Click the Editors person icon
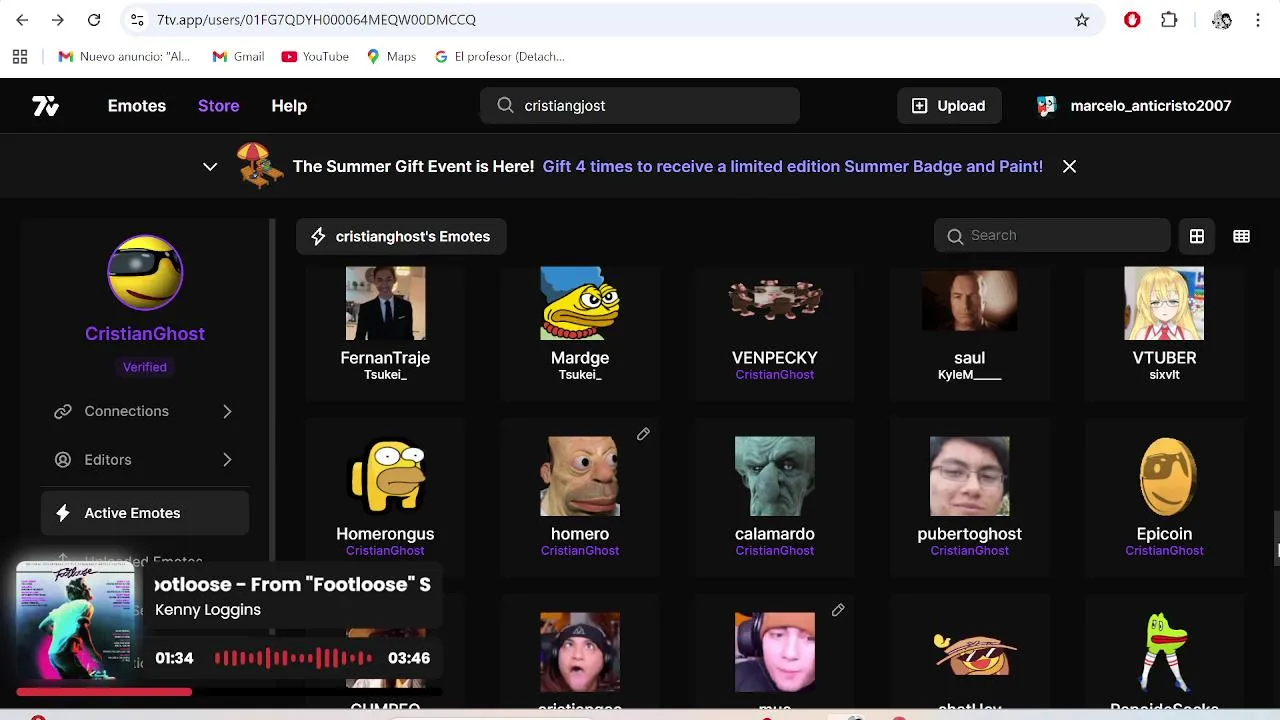Viewport: 1280px width, 720px height. pyautogui.click(x=63, y=460)
